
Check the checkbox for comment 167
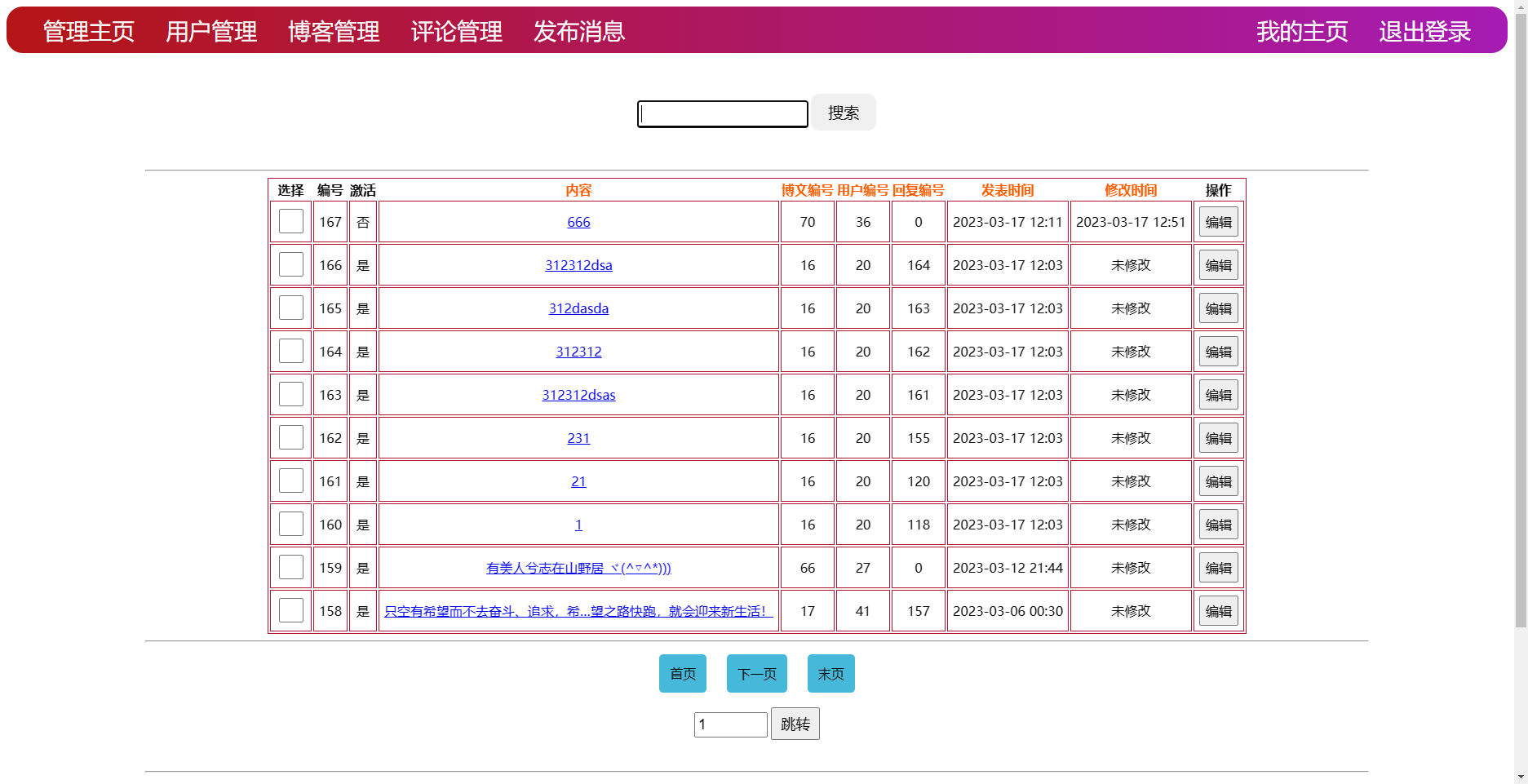pyautogui.click(x=291, y=221)
